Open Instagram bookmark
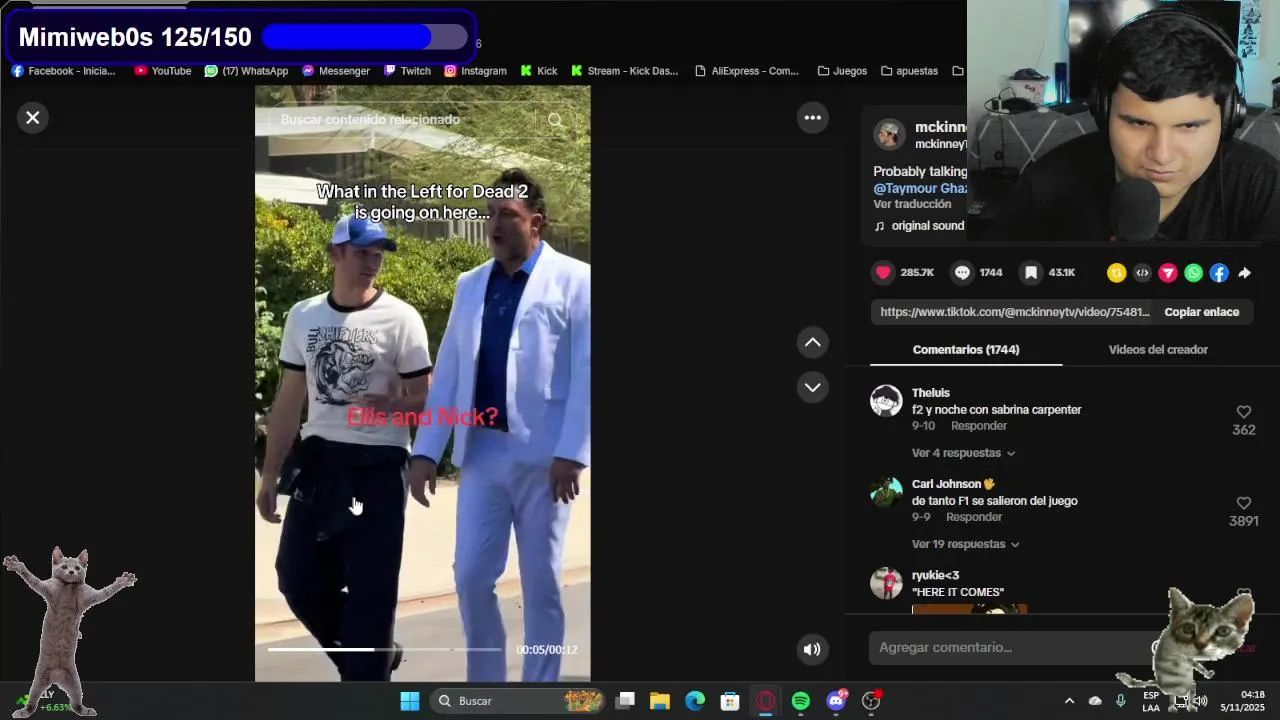1280x720 pixels. click(475, 71)
